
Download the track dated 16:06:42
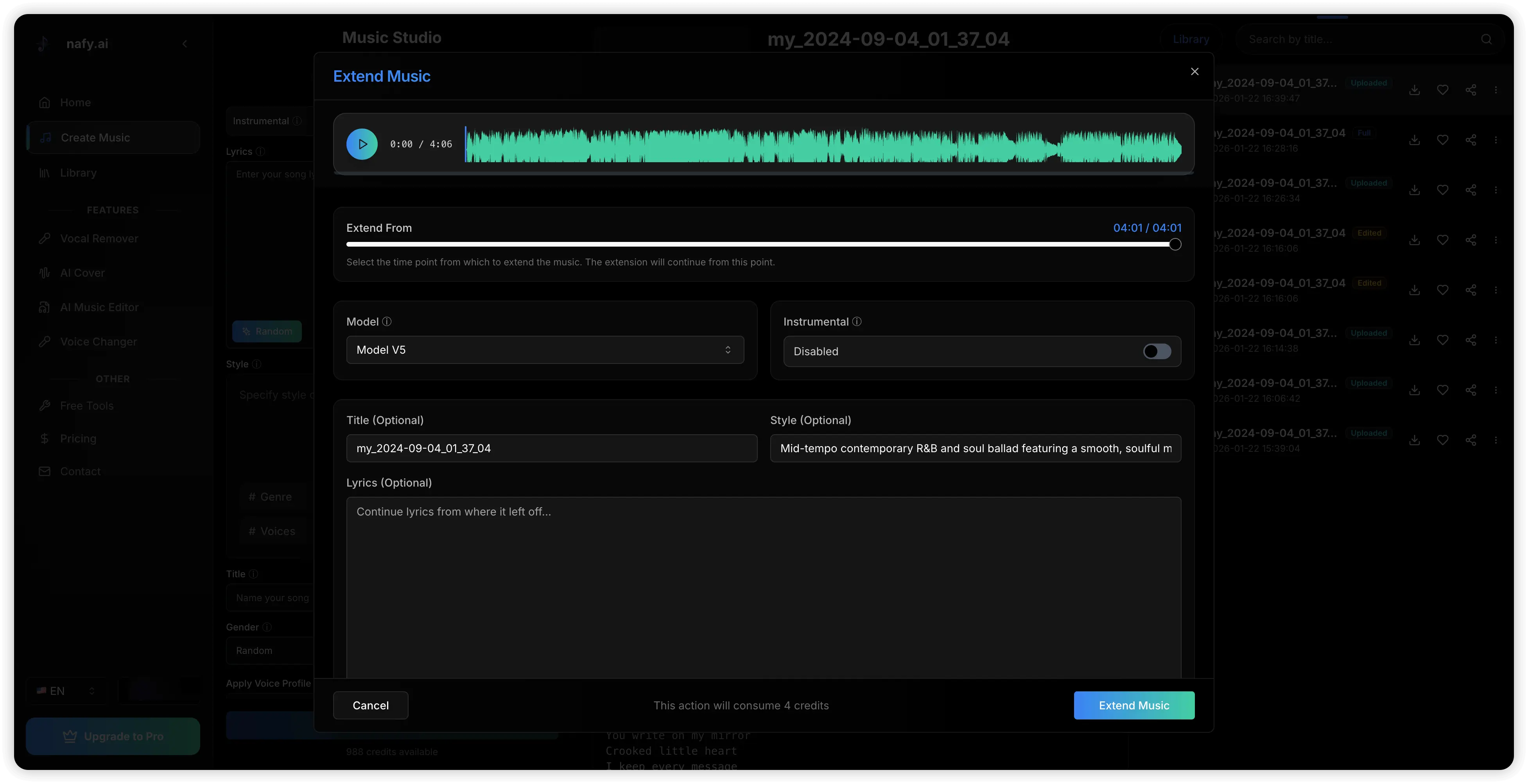tap(1415, 390)
